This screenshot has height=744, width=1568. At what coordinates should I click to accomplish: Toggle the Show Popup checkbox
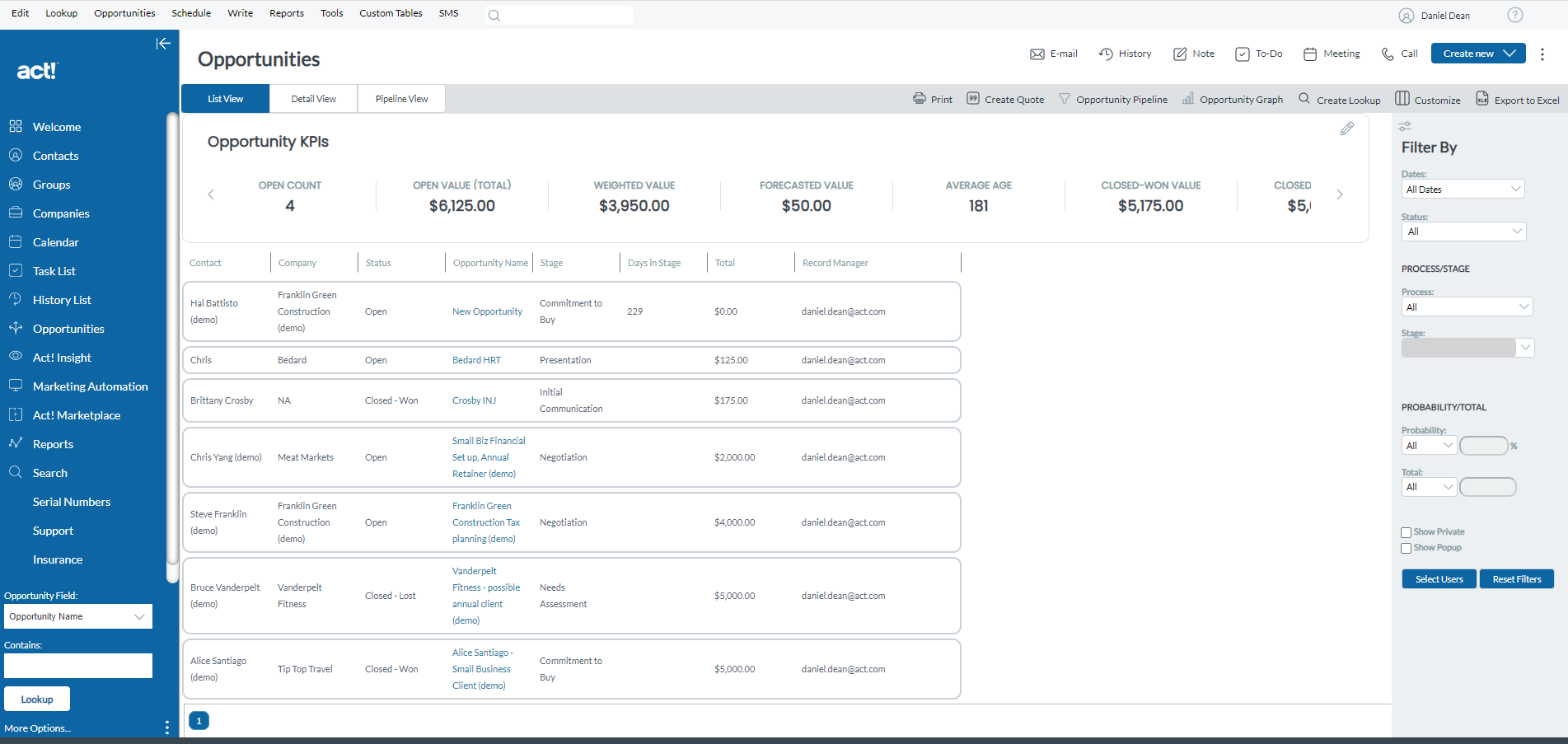click(x=1407, y=548)
